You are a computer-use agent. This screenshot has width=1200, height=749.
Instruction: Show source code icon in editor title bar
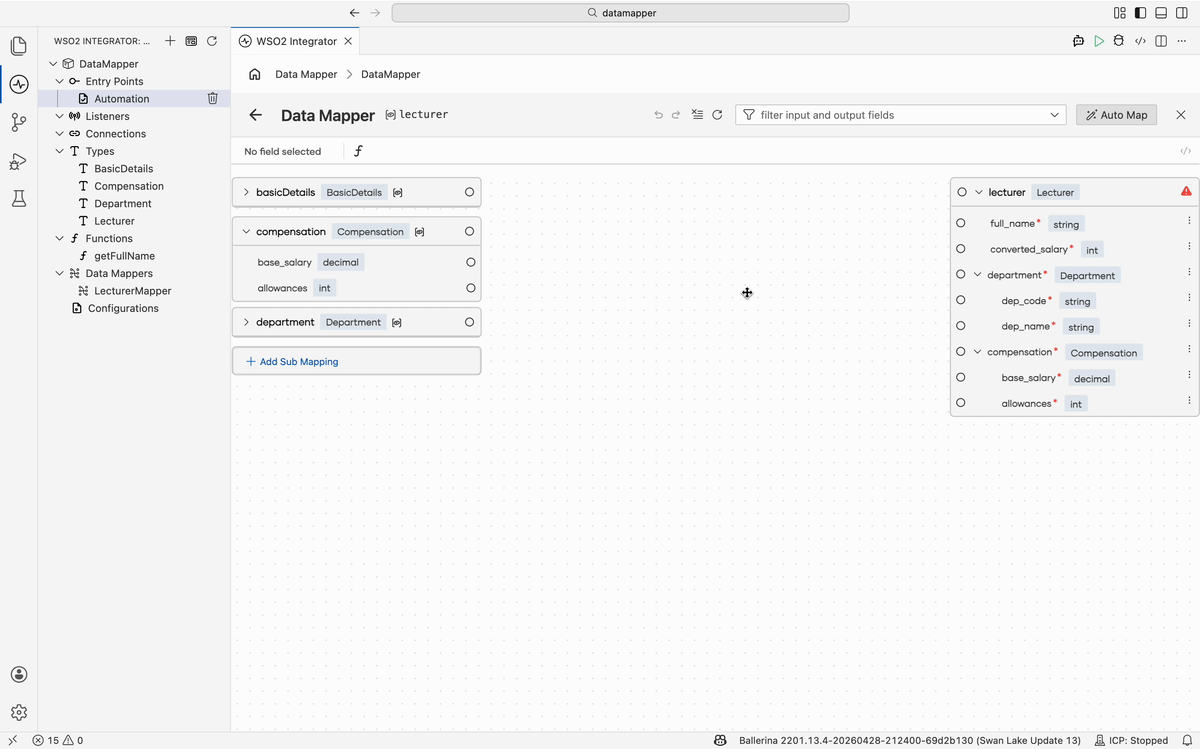point(1140,41)
